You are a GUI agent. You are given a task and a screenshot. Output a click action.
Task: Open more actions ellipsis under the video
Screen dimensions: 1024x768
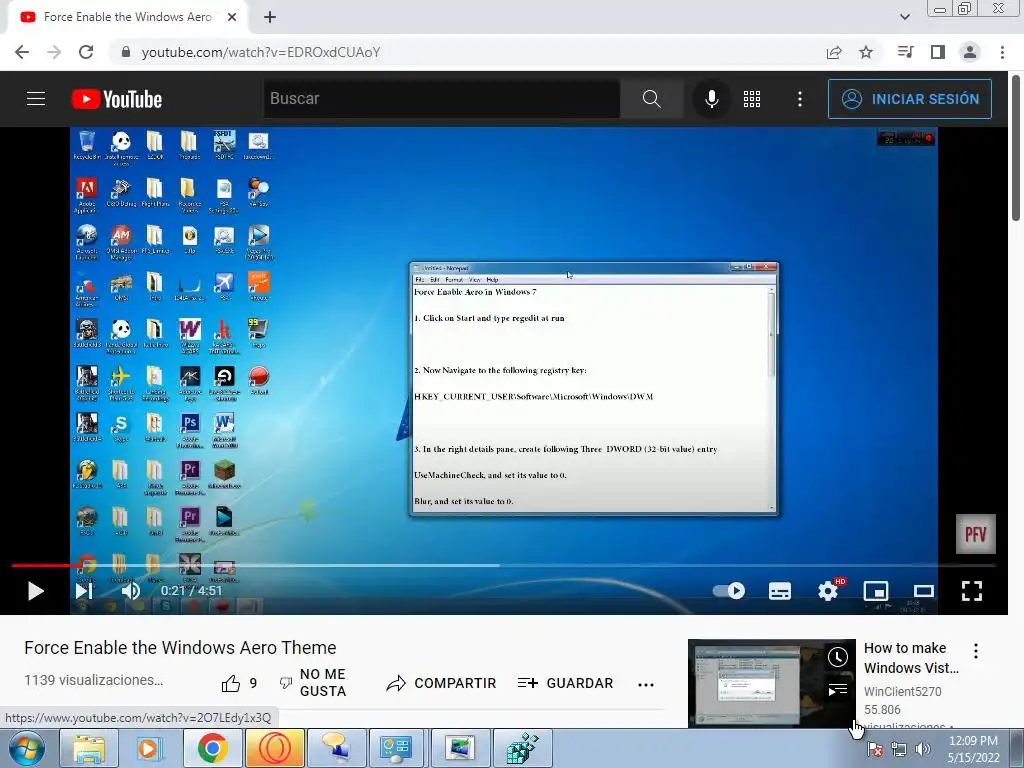(x=646, y=684)
